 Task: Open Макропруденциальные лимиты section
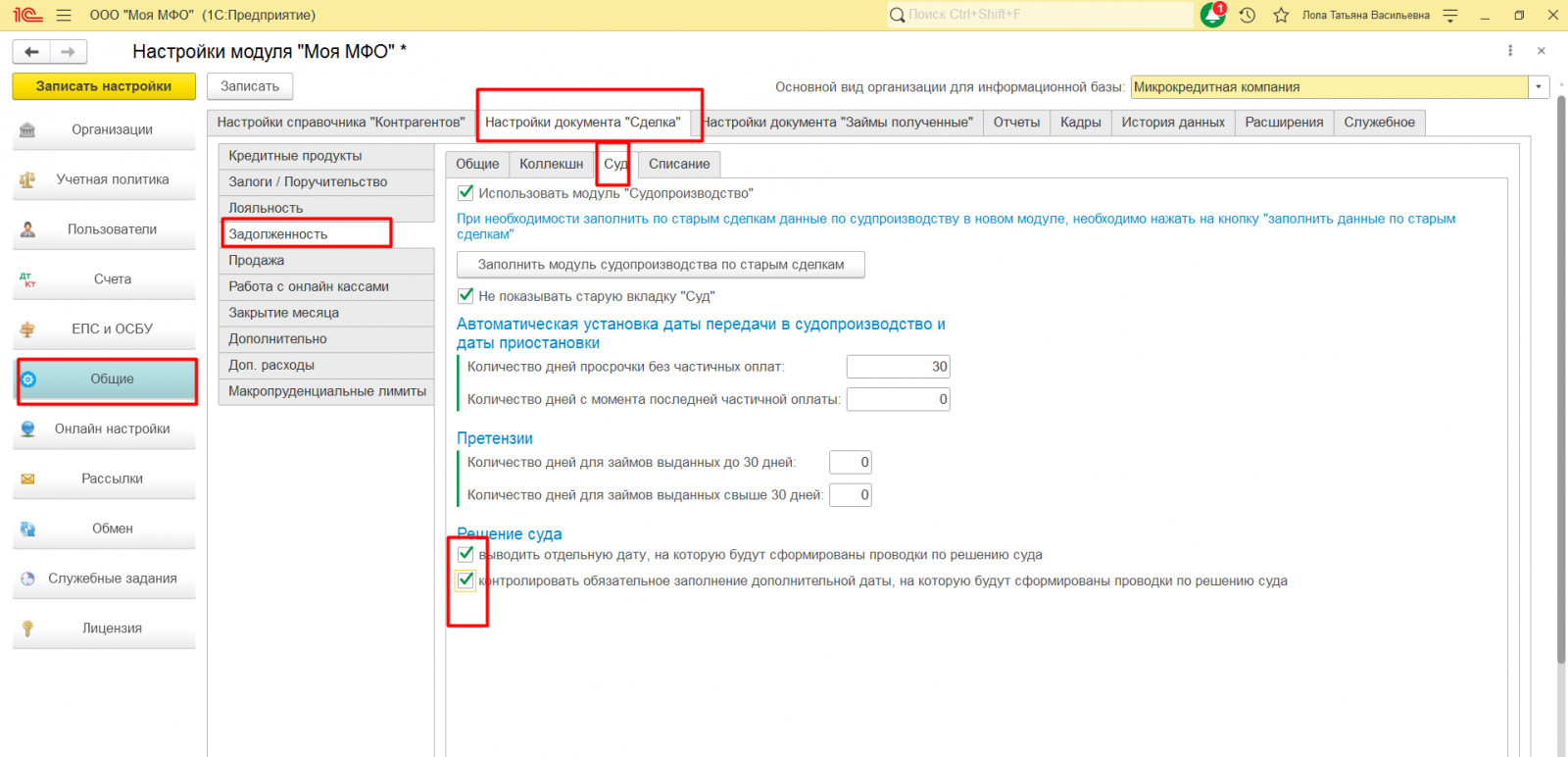pos(326,391)
